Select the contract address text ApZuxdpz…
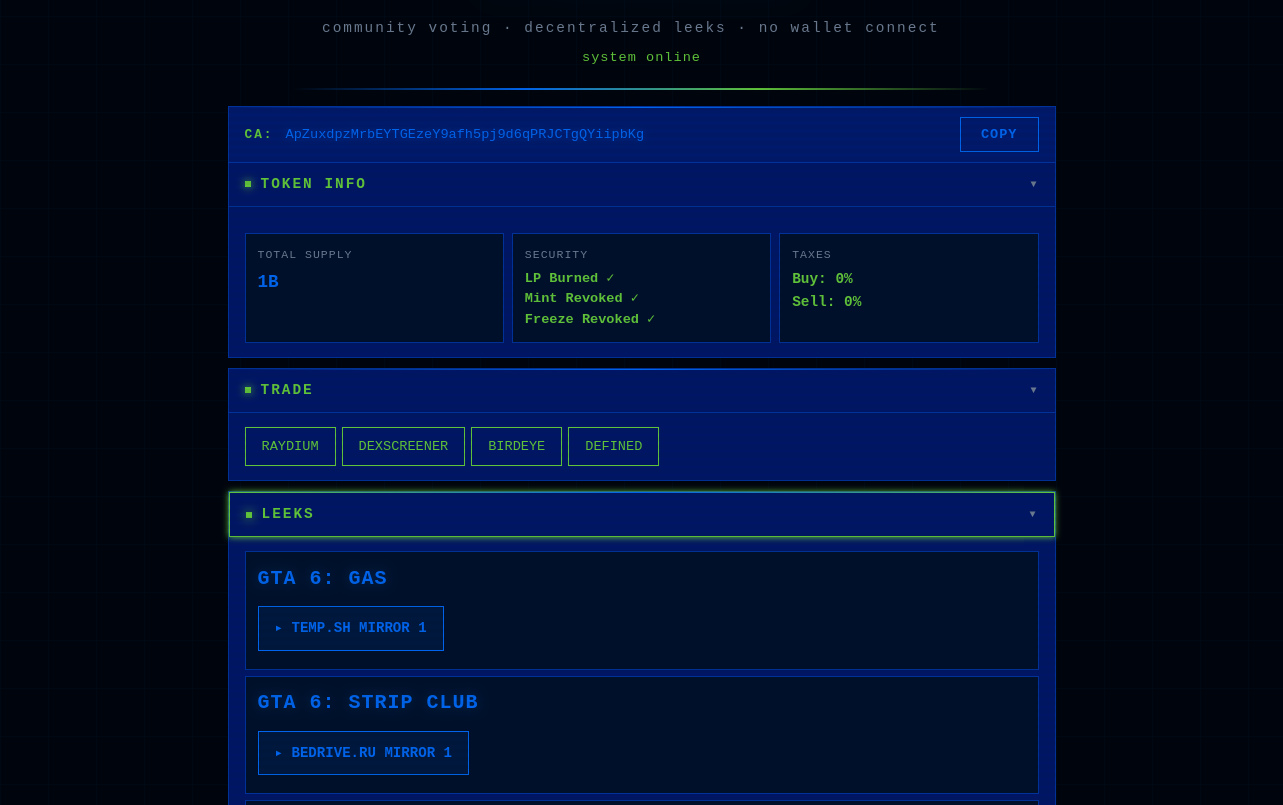 coord(465,134)
